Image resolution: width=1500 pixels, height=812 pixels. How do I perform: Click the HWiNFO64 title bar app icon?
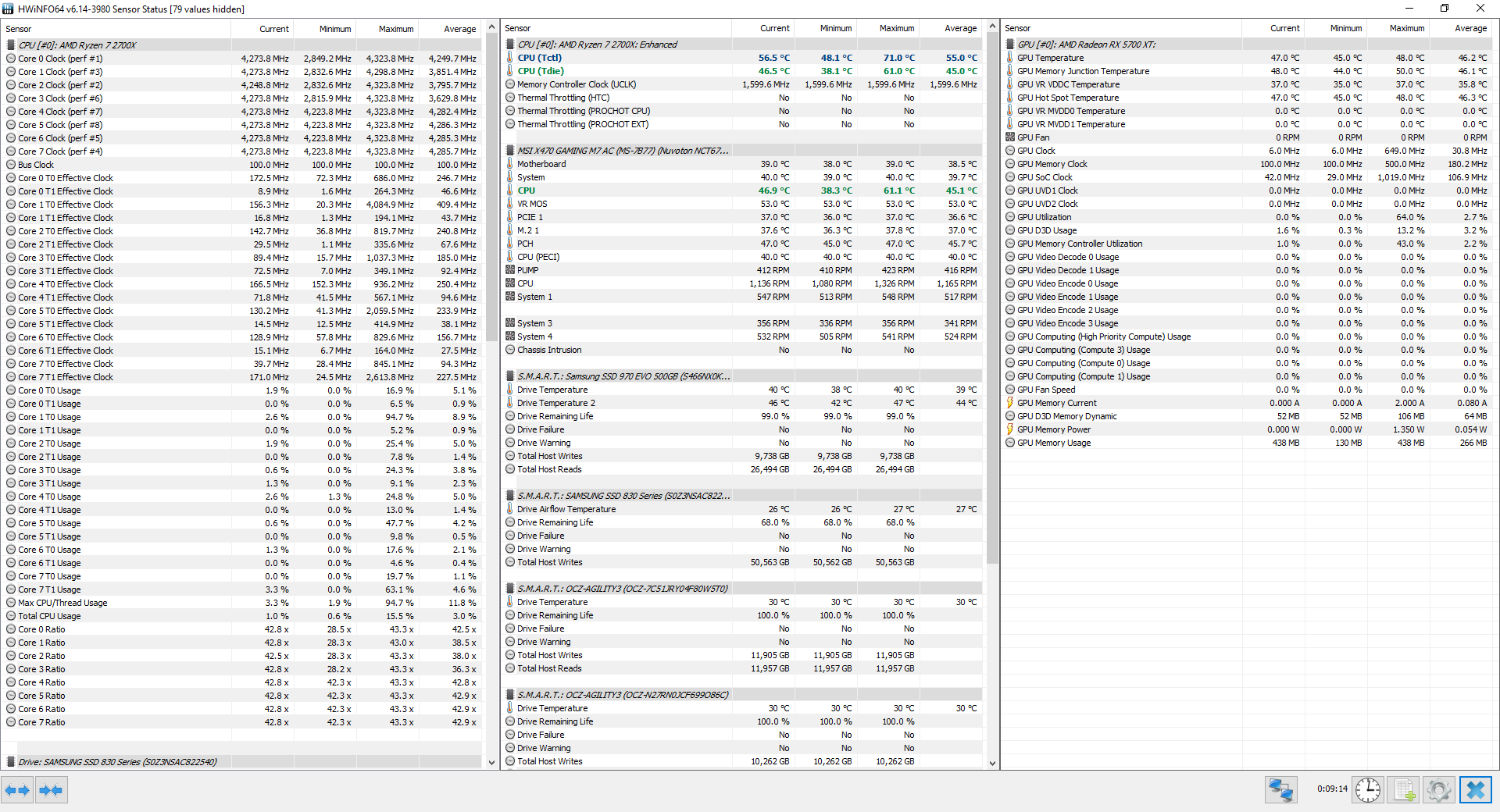pyautogui.click(x=9, y=9)
